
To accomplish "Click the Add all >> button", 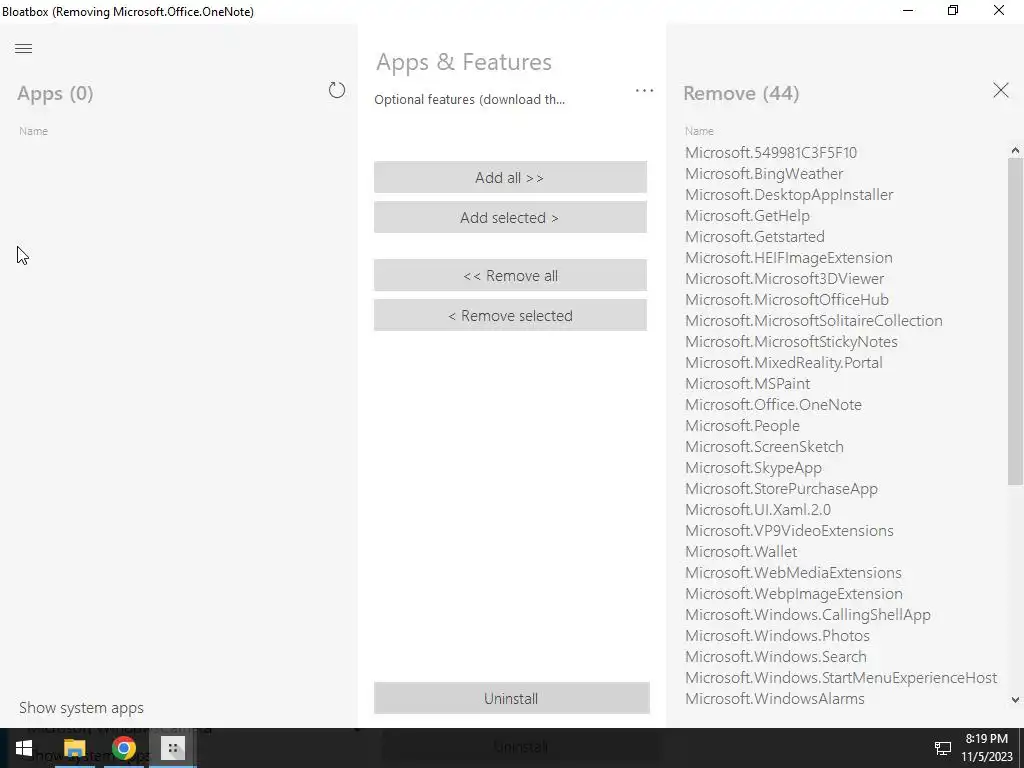I will (x=510, y=178).
